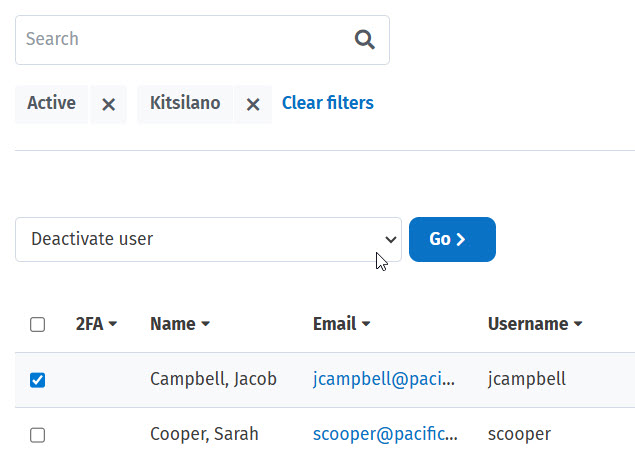Uncheck the Jacob Campbell row checkbox
Viewport: 635px width, 459px height.
(x=38, y=380)
